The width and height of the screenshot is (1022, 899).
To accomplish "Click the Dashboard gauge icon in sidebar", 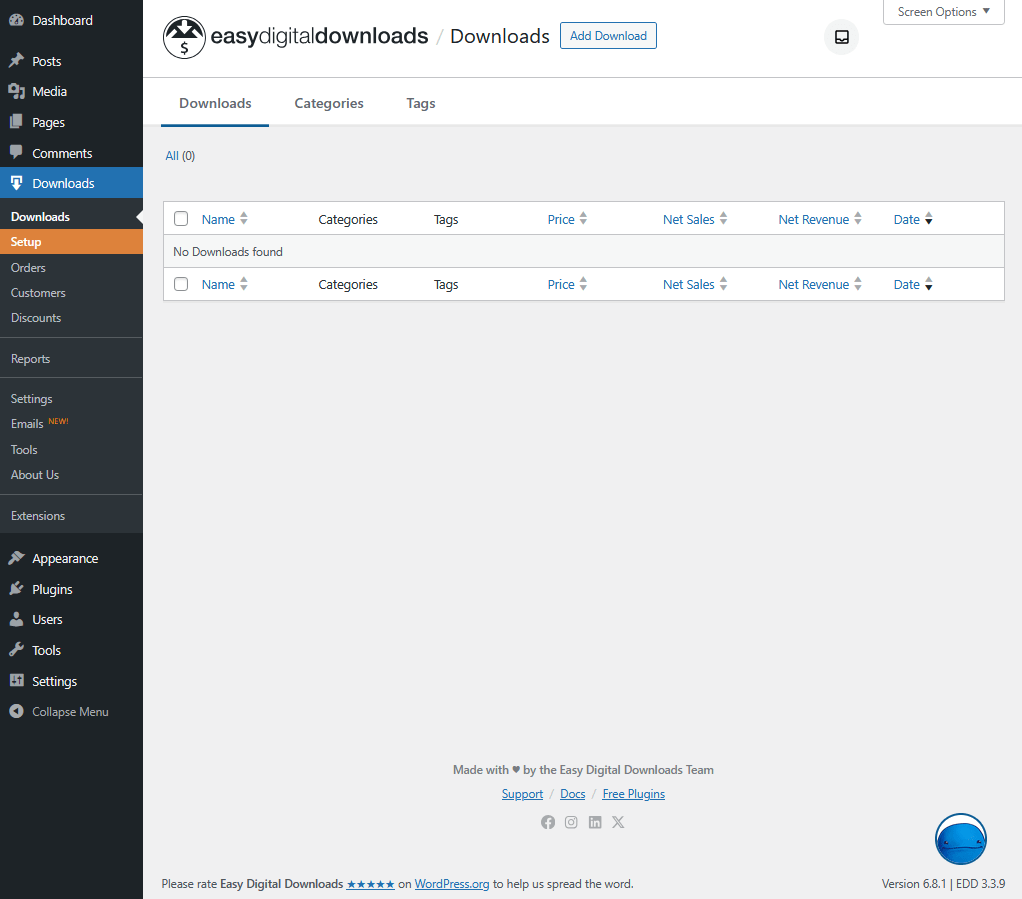I will (16, 20).
